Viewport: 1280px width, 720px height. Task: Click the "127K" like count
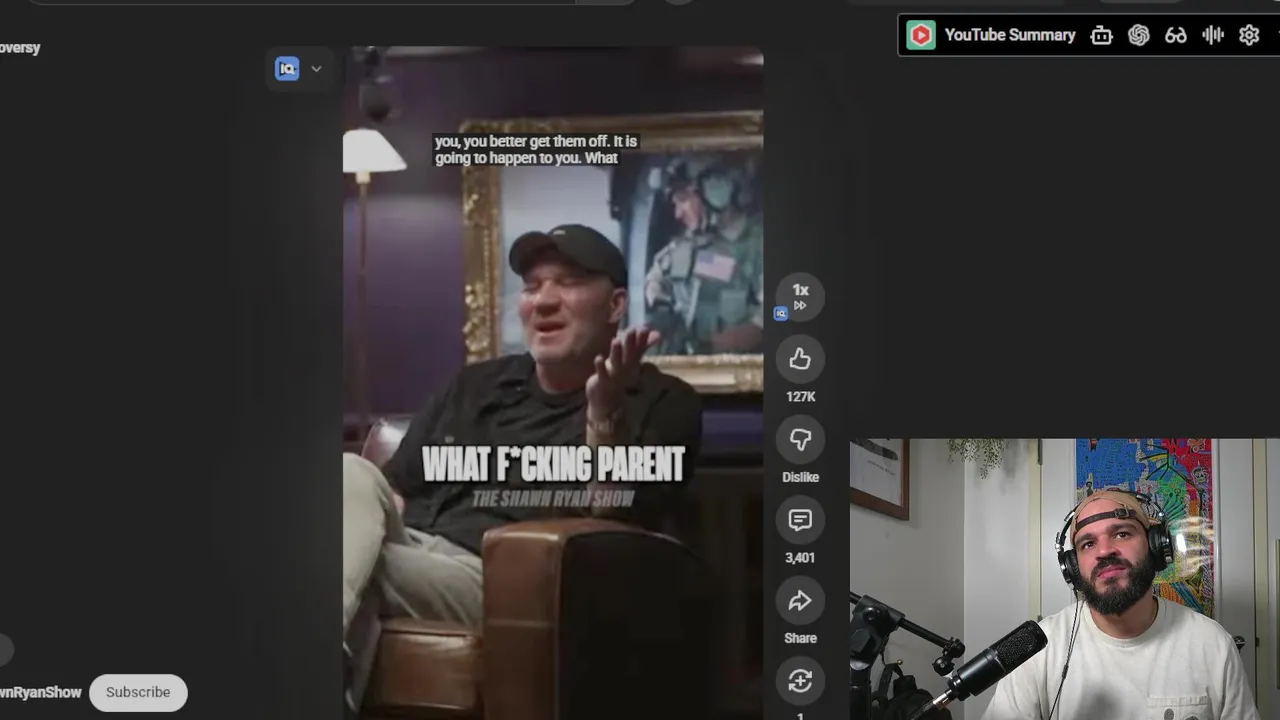pos(800,397)
